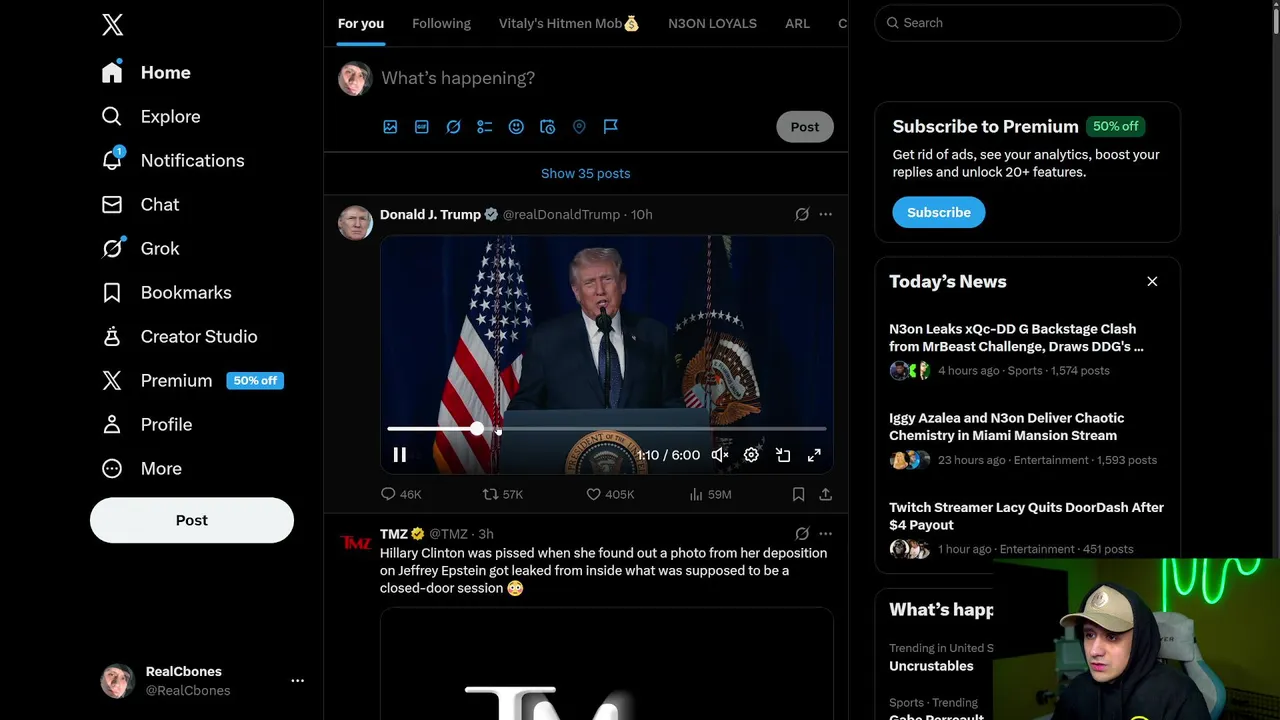1280x720 pixels.
Task: Open Grok in sidebar
Action: pos(141,249)
